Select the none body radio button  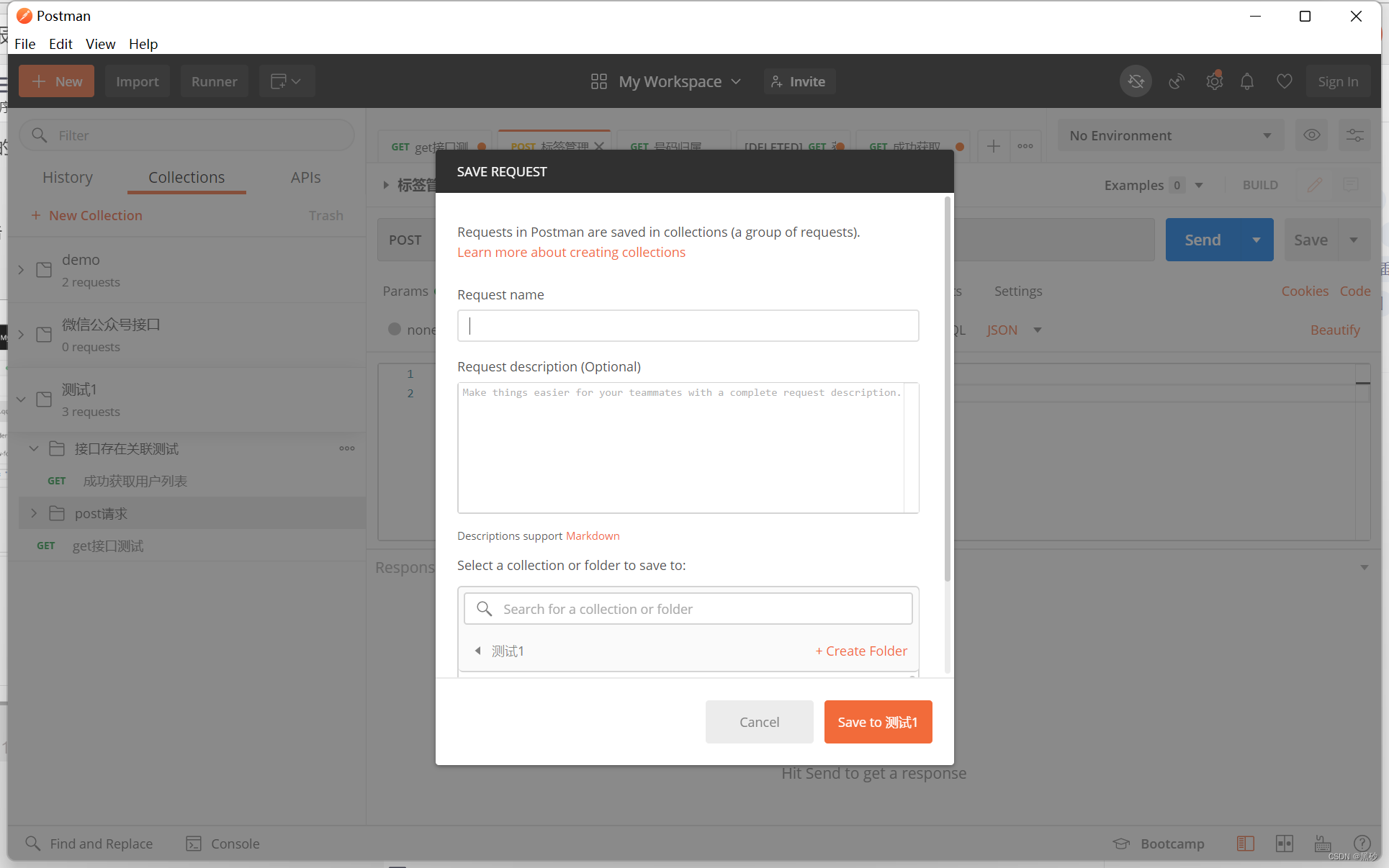coord(395,329)
